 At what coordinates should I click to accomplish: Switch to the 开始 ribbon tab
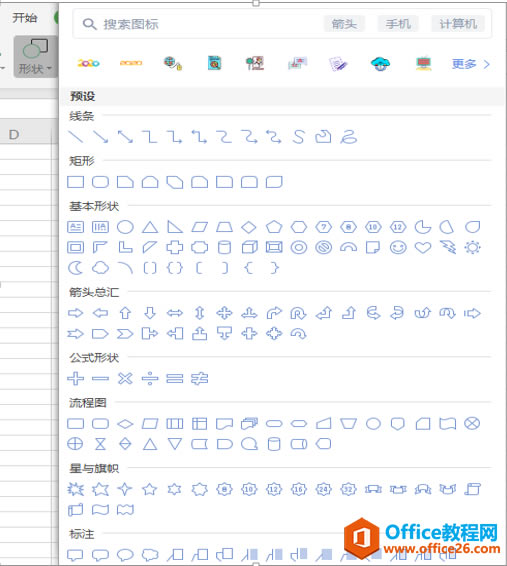25,18
